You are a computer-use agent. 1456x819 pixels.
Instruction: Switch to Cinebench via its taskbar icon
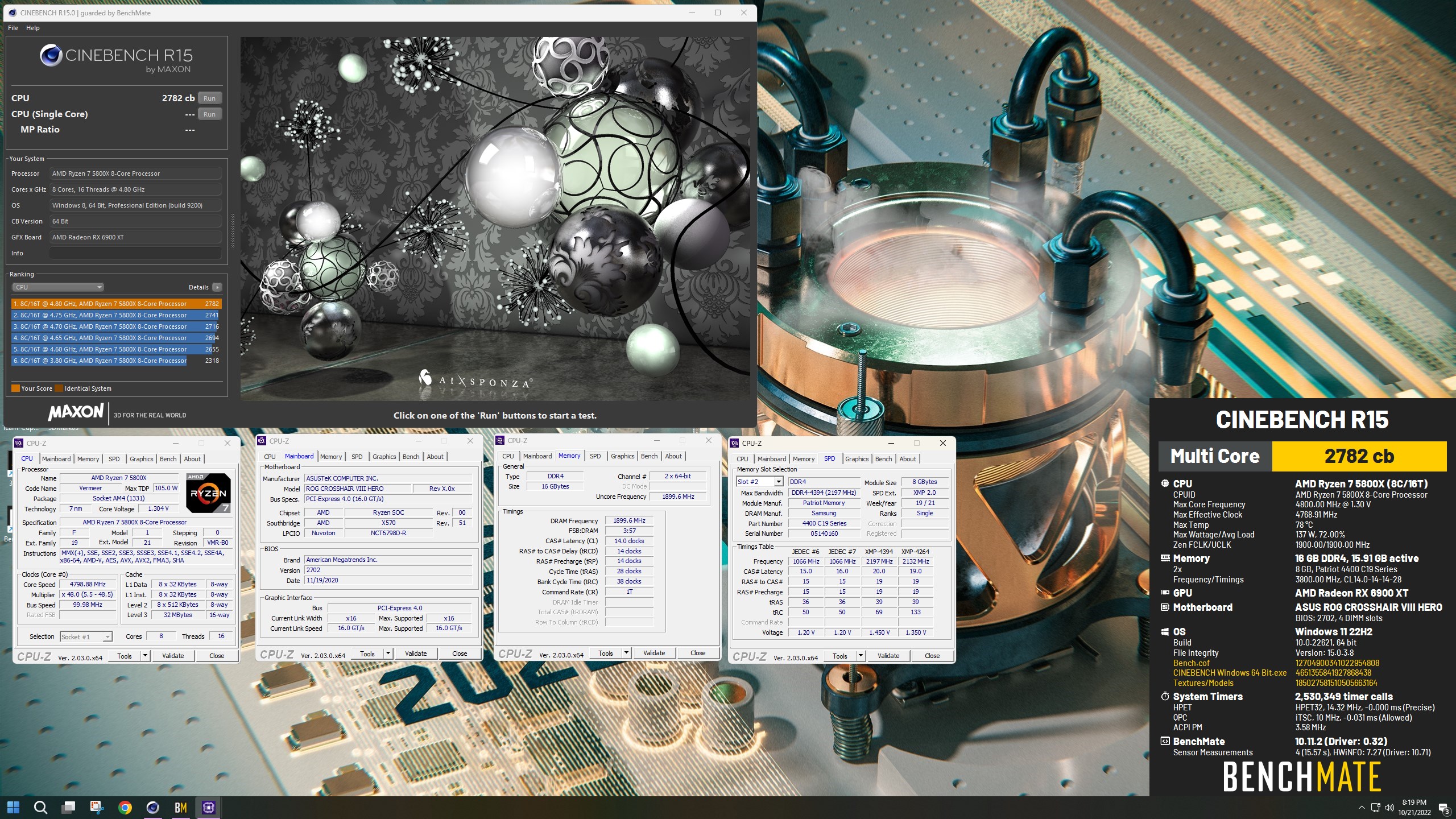coord(153,807)
